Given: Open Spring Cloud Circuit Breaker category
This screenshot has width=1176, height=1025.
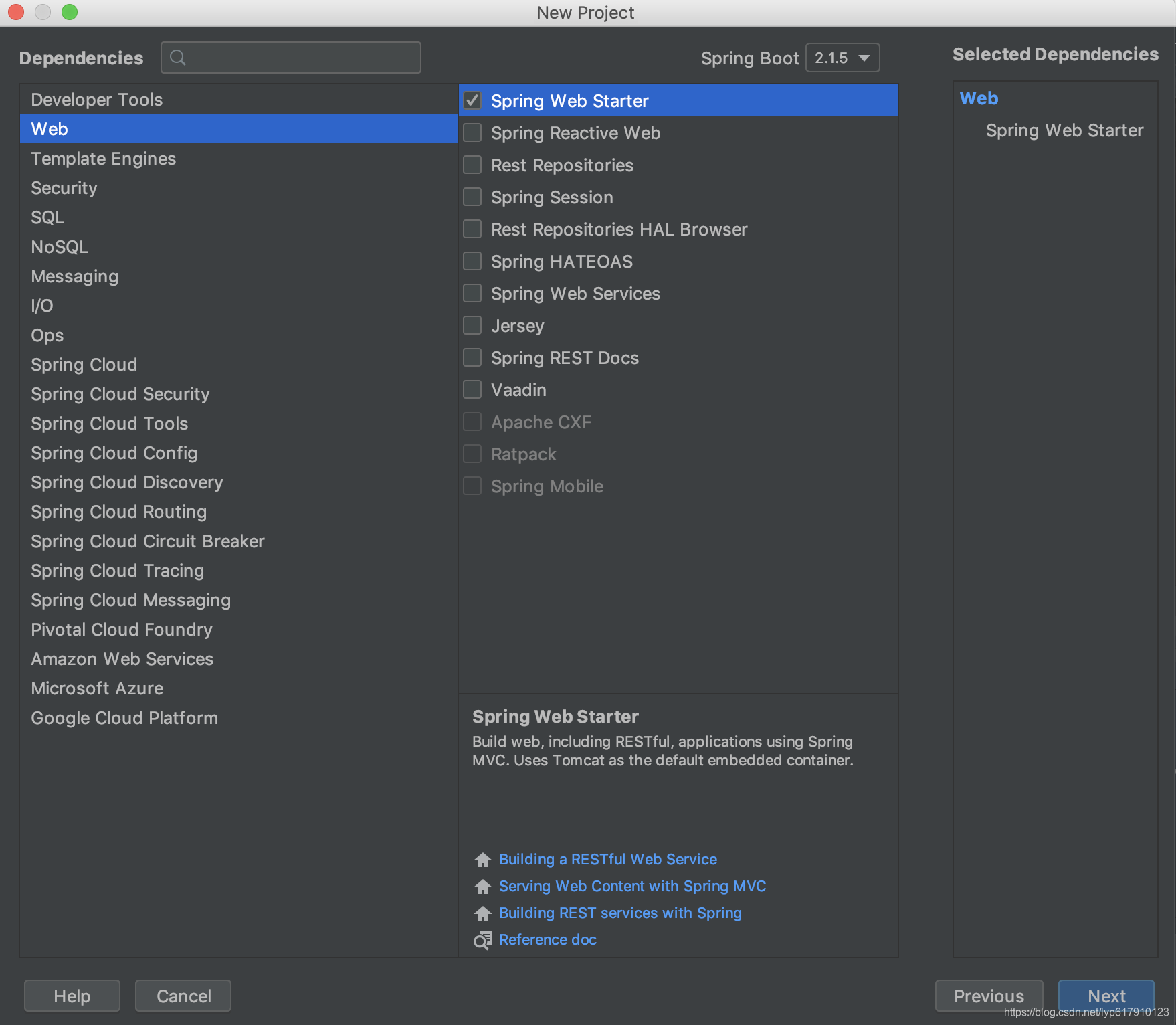Looking at the screenshot, I should point(238,541).
